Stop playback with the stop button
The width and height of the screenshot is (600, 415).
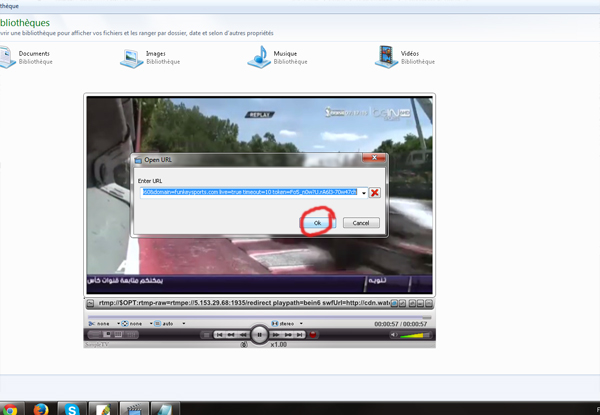(x=207, y=335)
